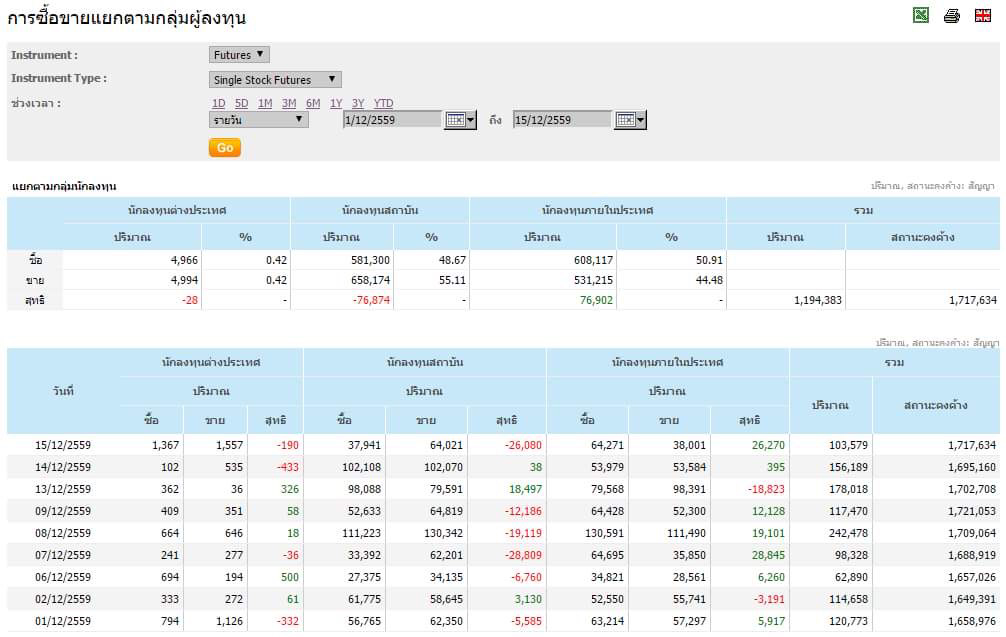The image size is (1006, 637).
Task: Click open interest 1,658,976 value
Action: [972, 621]
